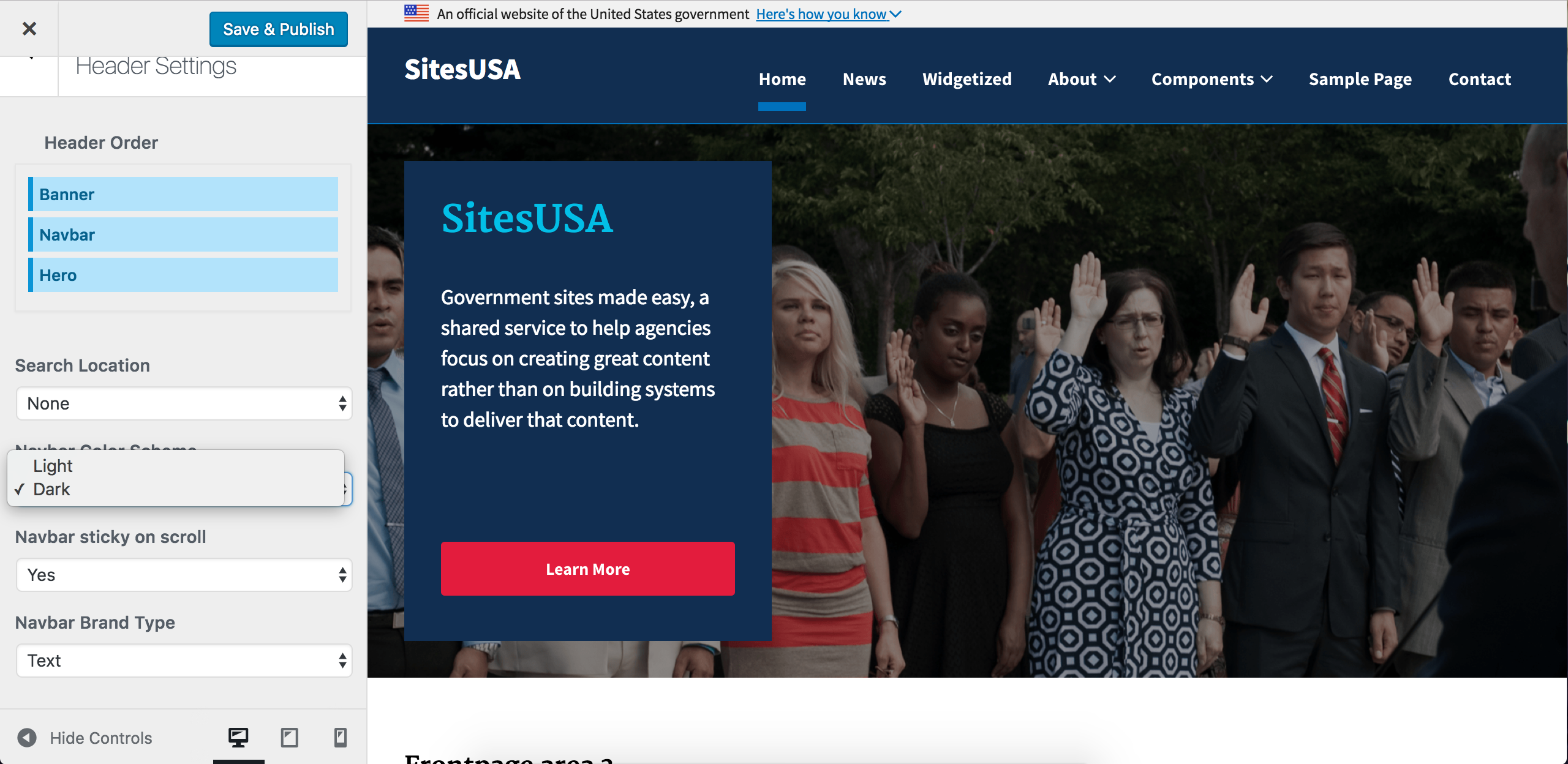This screenshot has height=764, width=1568.
Task: Switch to mobile preview icon
Action: pos(341,737)
